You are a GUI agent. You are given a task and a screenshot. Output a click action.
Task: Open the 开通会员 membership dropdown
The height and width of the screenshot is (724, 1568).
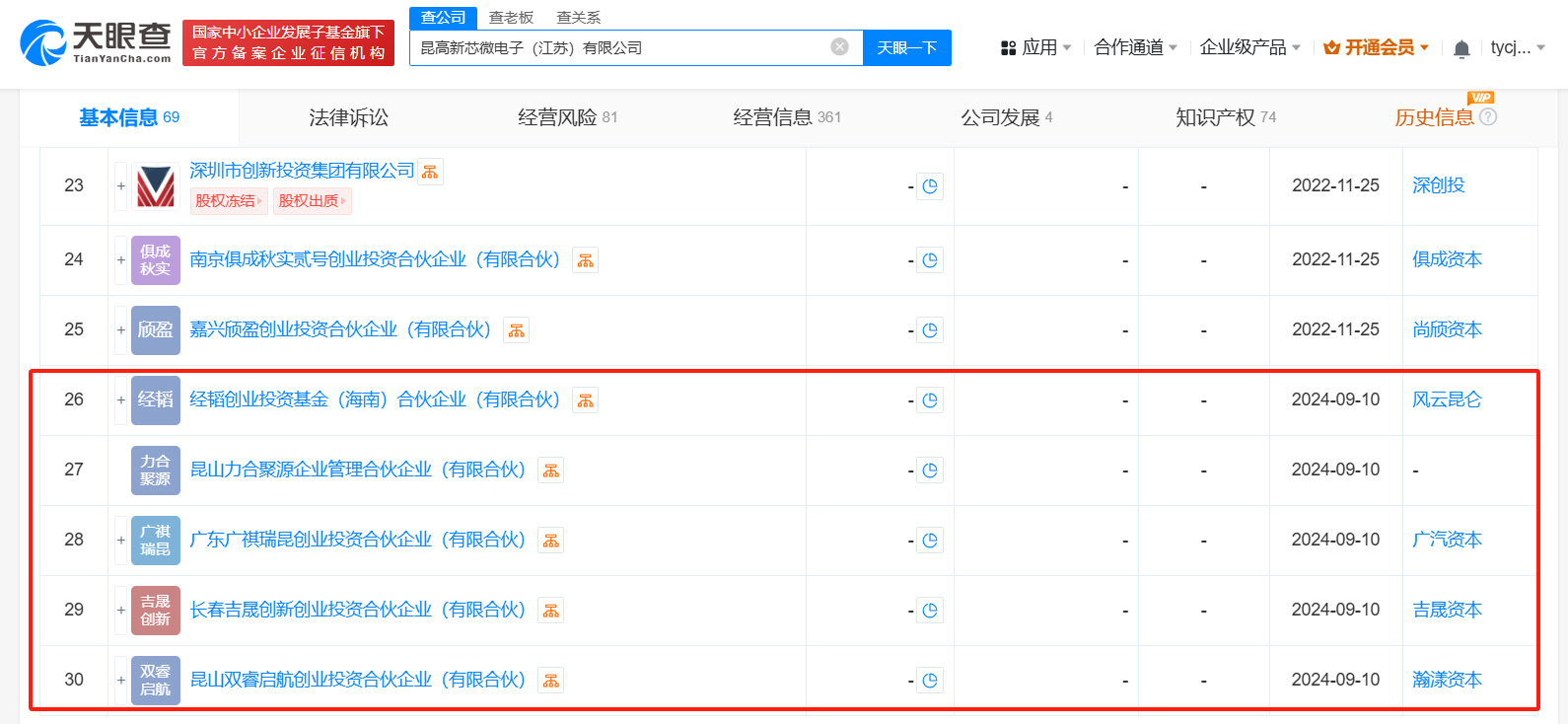pos(1376,47)
